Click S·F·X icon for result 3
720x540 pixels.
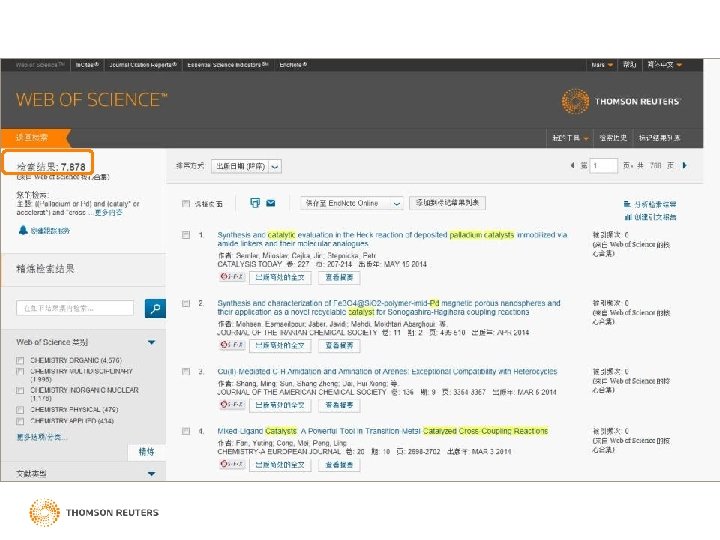click(232, 405)
